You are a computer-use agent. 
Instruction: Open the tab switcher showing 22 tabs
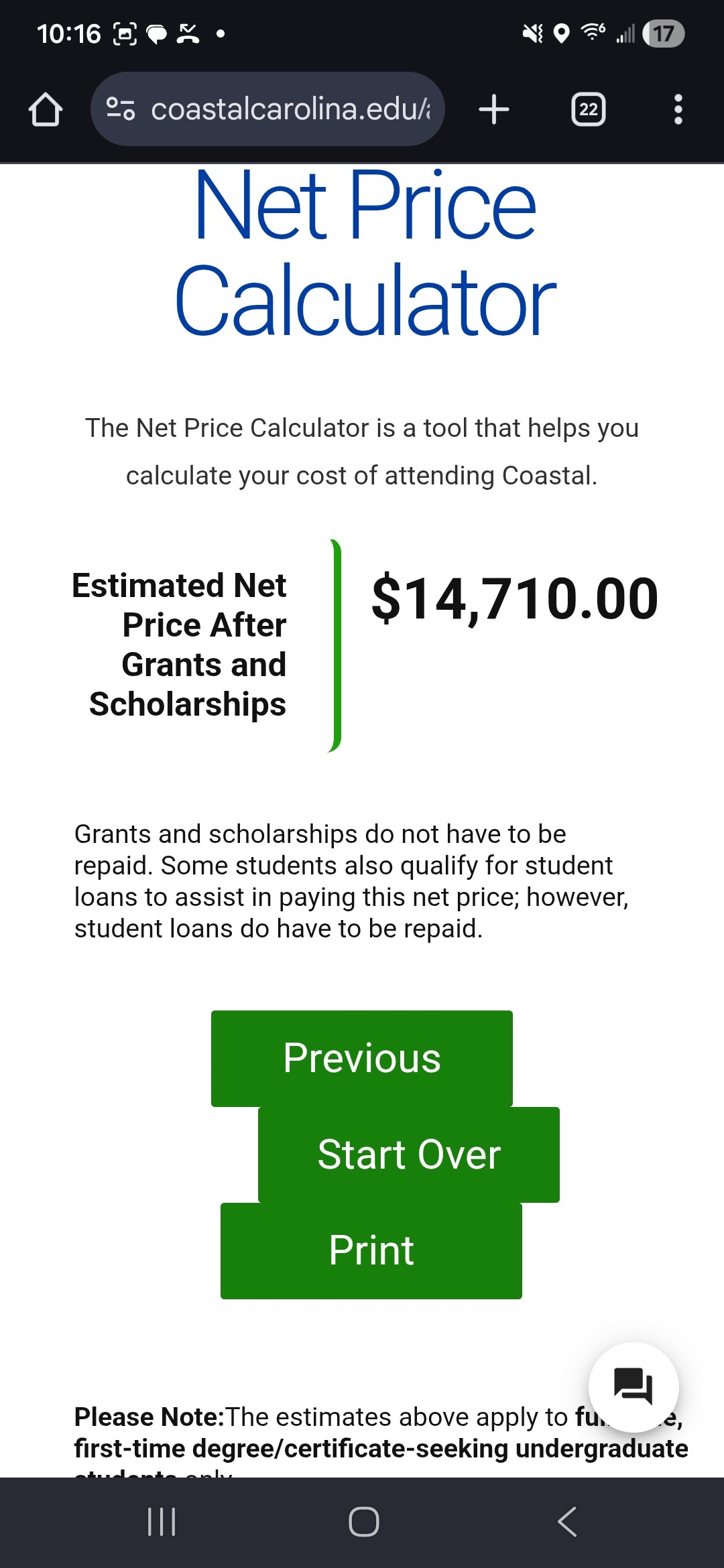point(588,109)
